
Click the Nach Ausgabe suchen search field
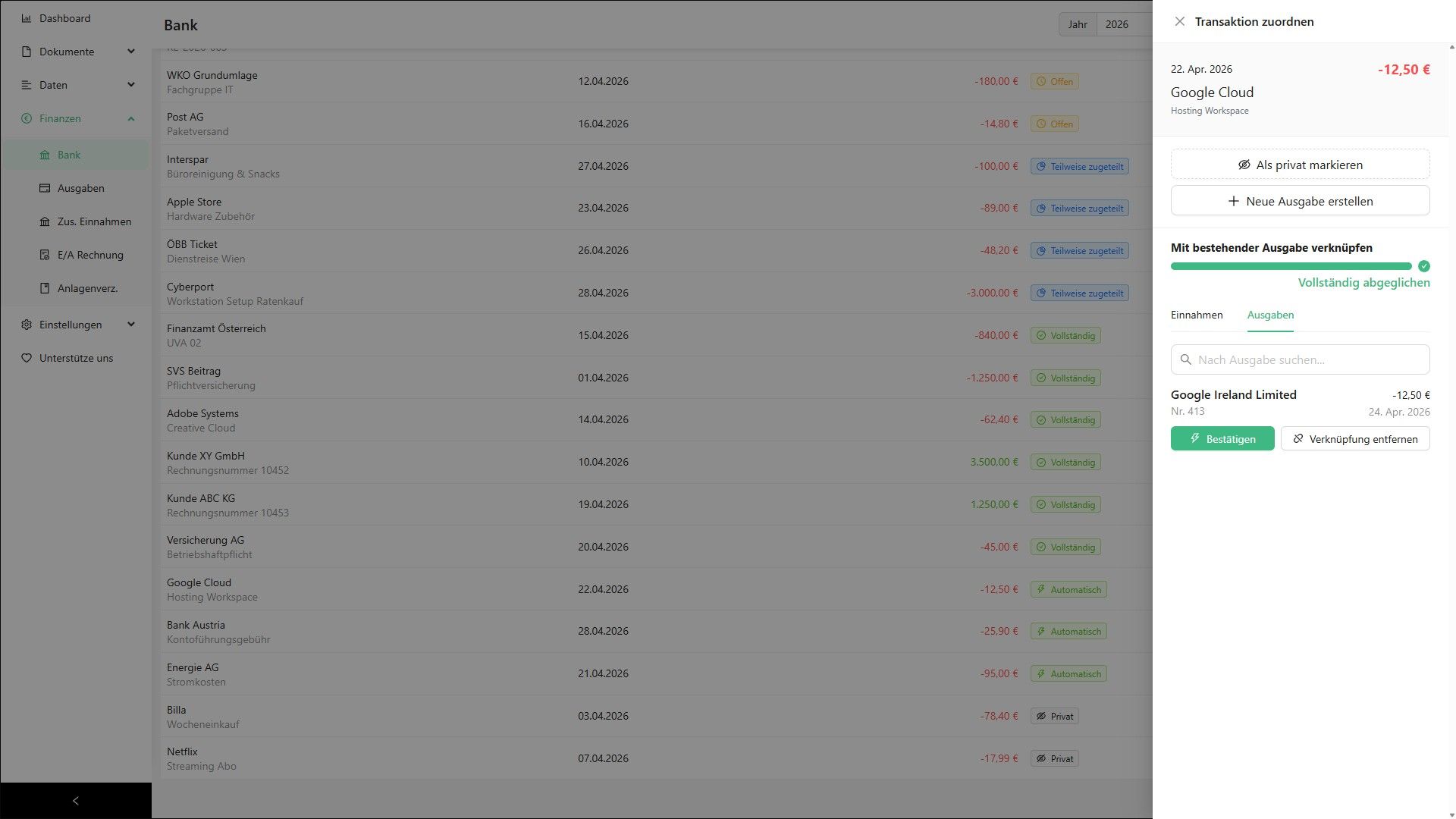click(x=1300, y=359)
